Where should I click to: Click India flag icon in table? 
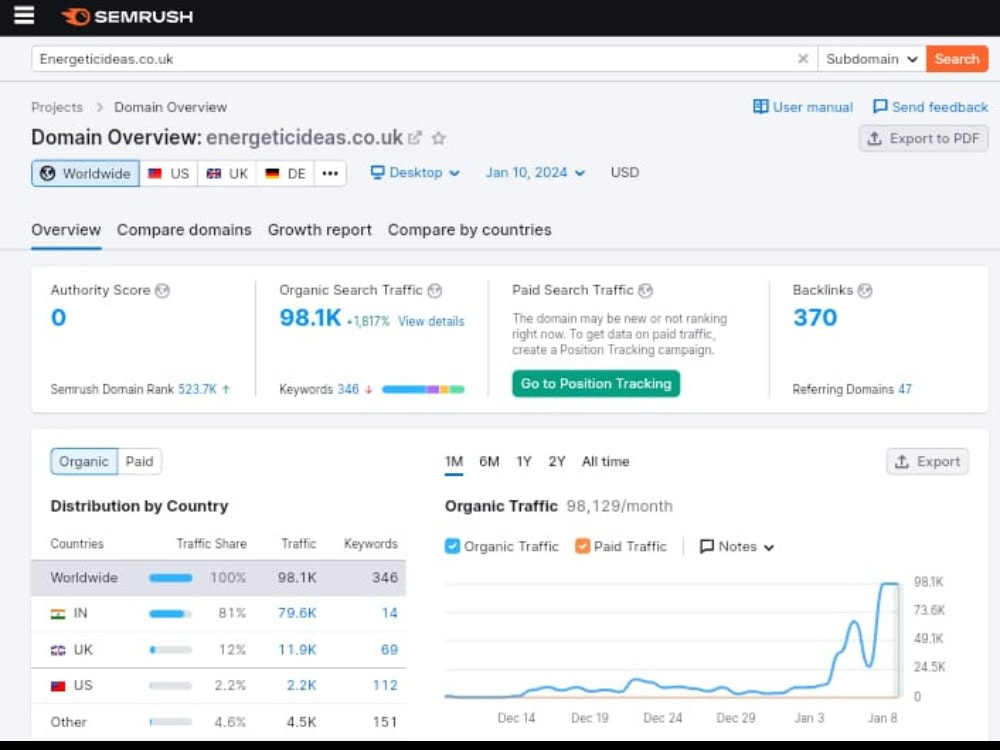[x=58, y=614]
